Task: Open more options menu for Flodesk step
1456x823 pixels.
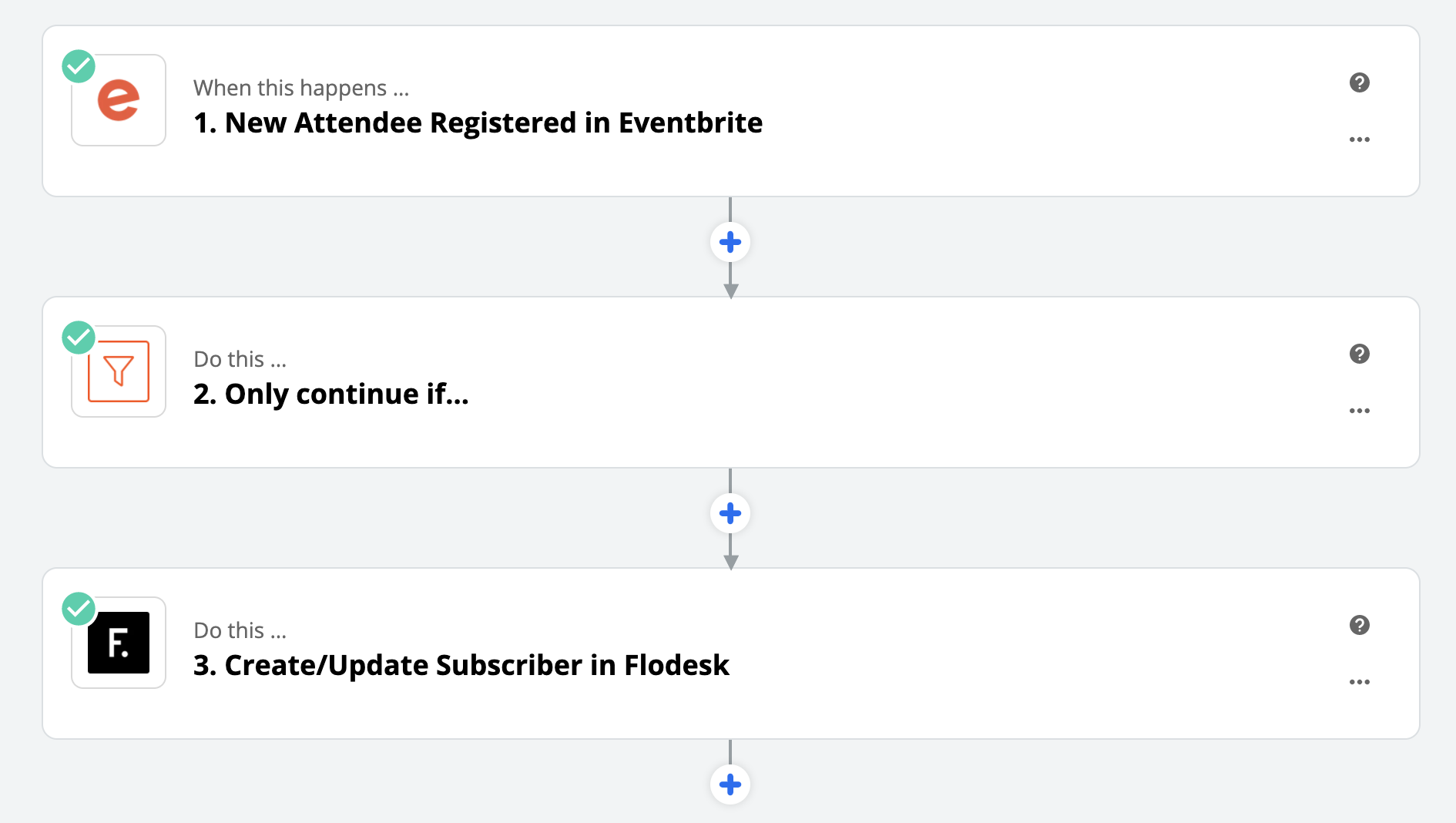Action: pyautogui.click(x=1360, y=682)
